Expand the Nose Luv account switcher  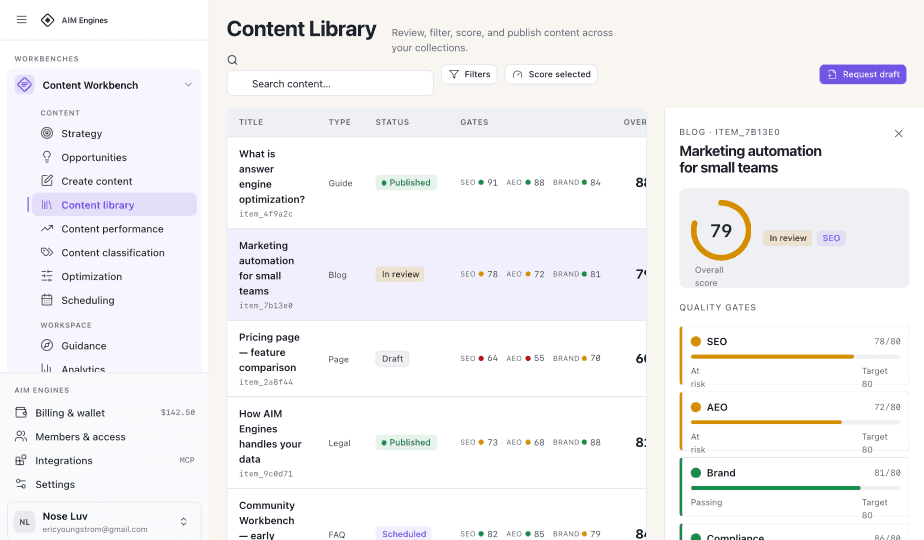183,522
